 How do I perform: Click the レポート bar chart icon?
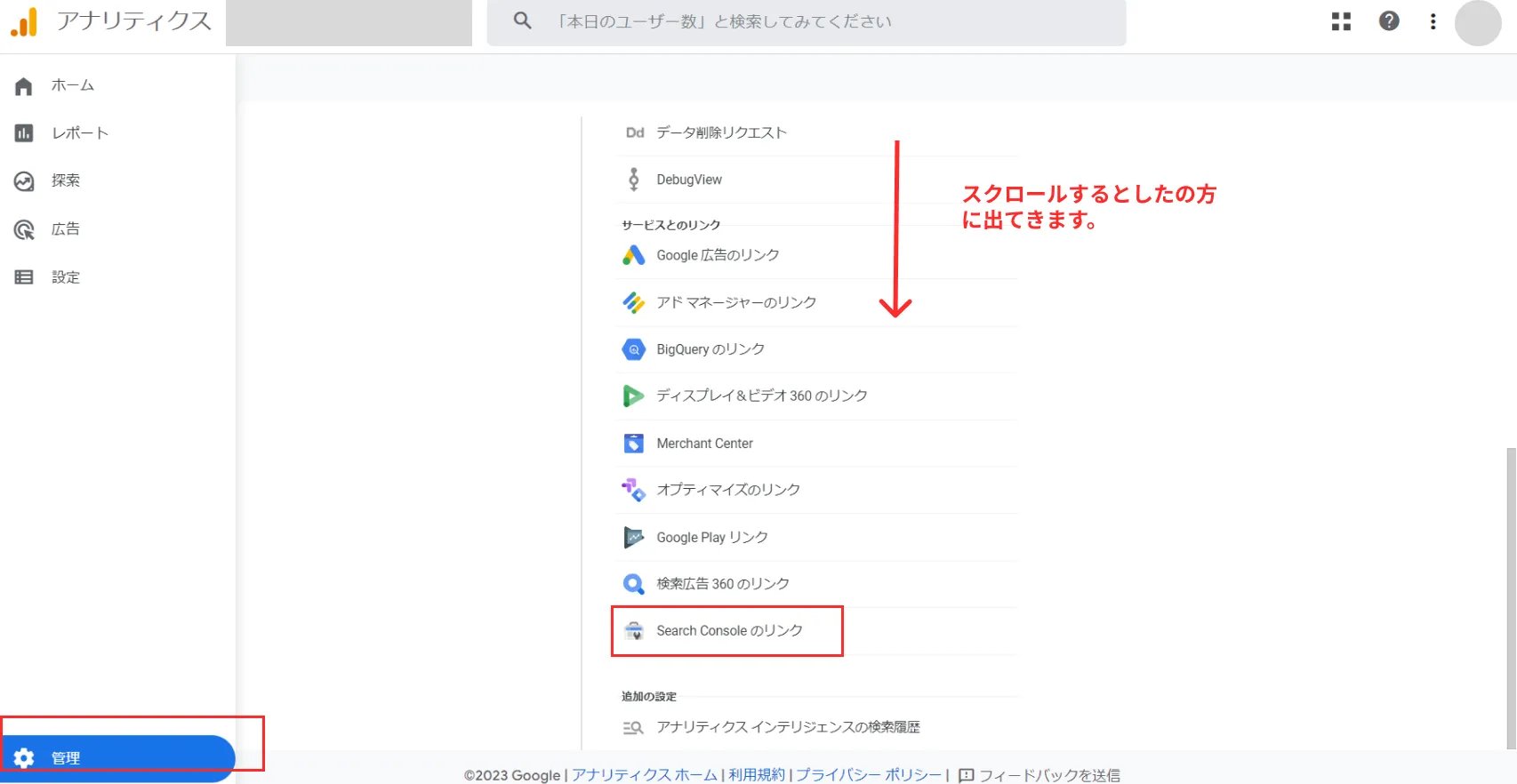click(x=24, y=133)
